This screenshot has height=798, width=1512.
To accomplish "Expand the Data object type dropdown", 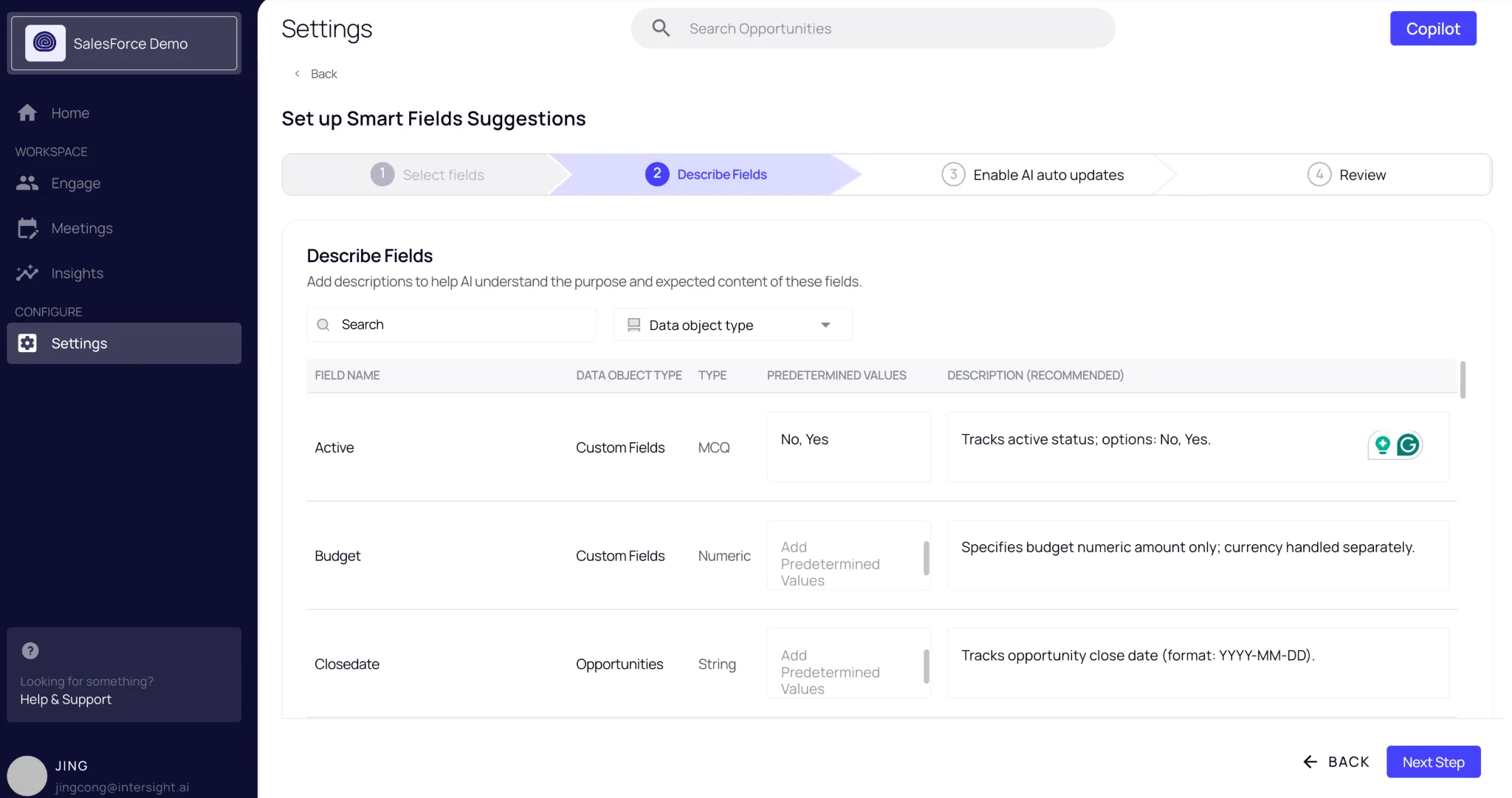I will 732,325.
